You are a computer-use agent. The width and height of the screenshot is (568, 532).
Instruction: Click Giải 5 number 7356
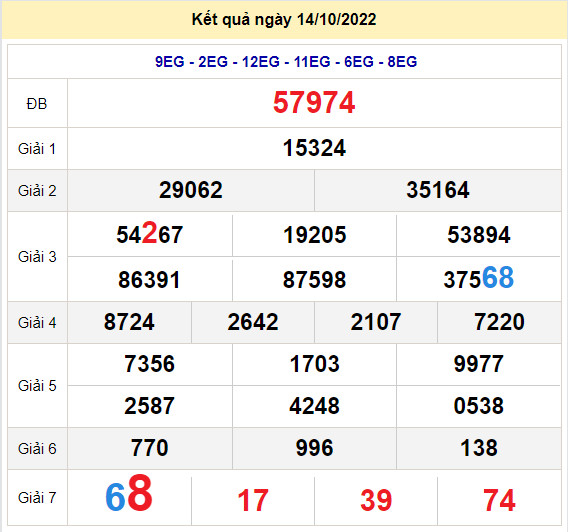(150, 364)
